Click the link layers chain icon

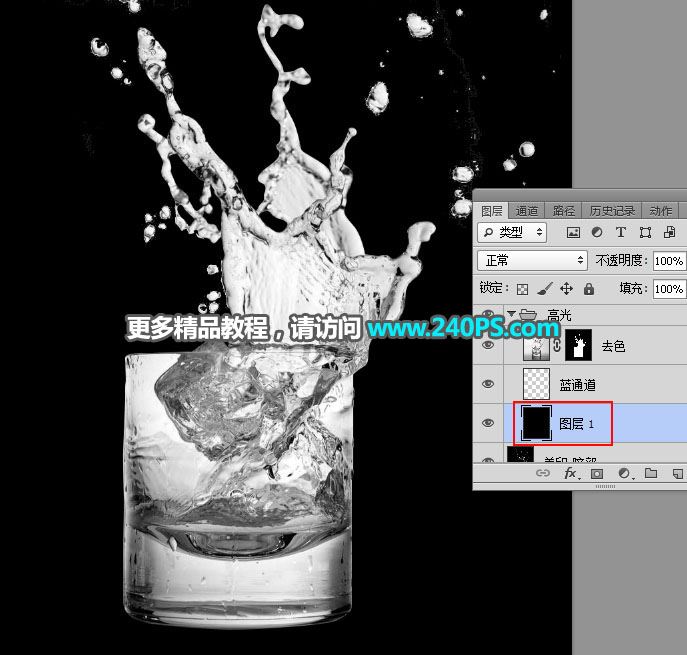click(x=543, y=473)
